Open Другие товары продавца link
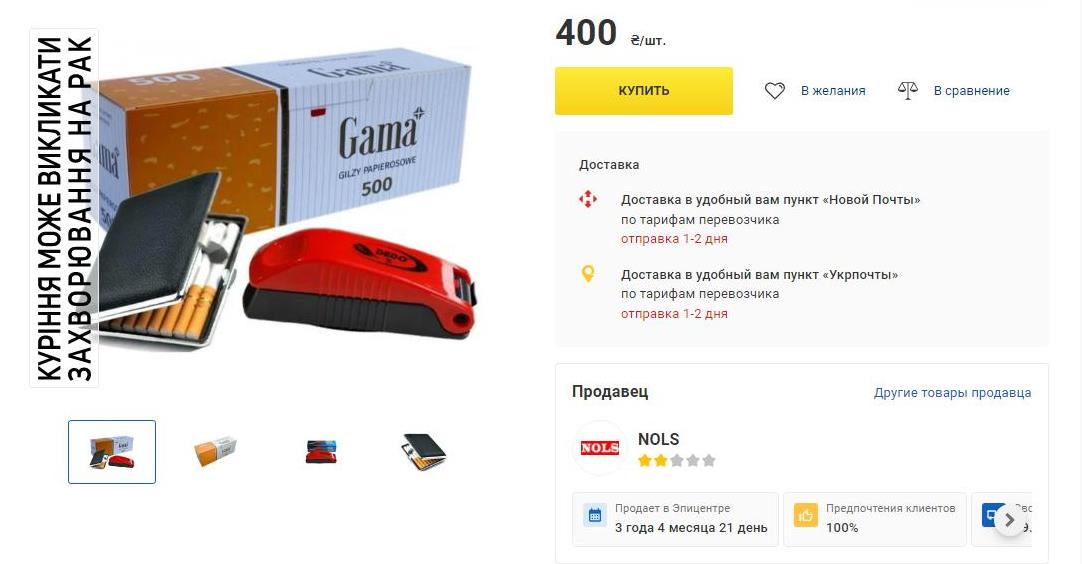Image resolution: width=1082 pixels, height=564 pixels. coord(952,393)
